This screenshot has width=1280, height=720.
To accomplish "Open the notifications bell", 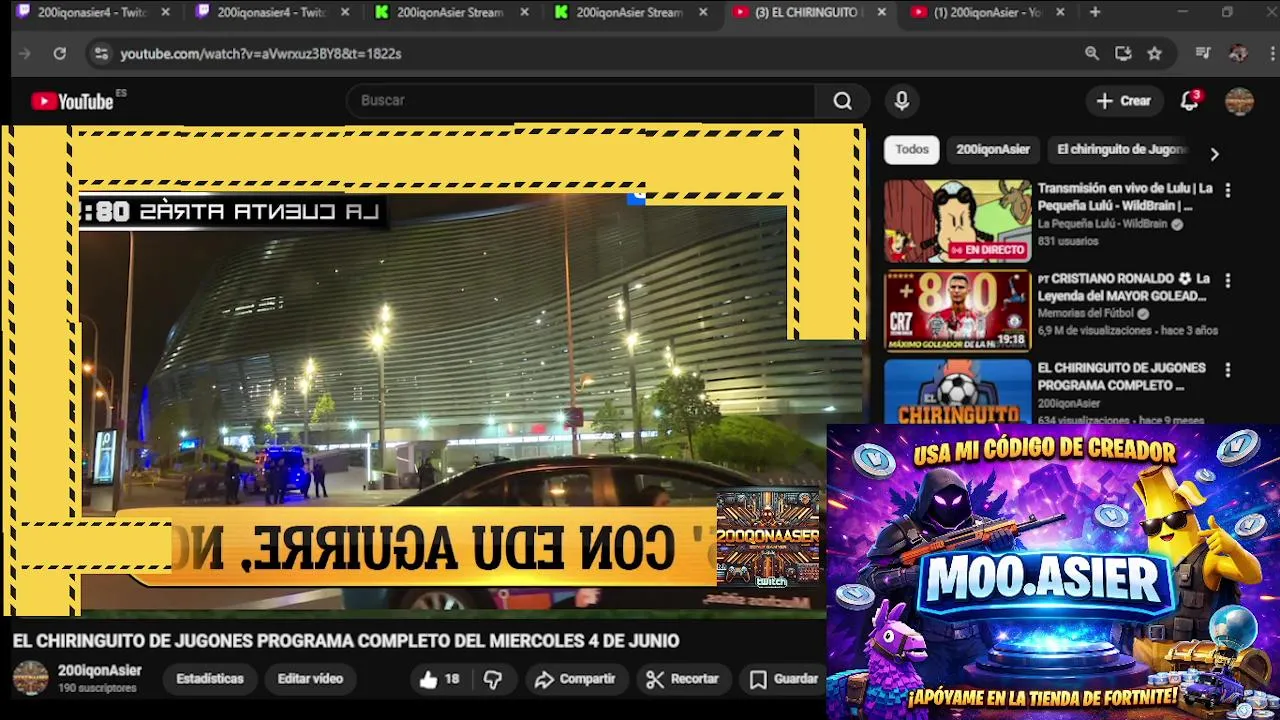I will 1190,101.
